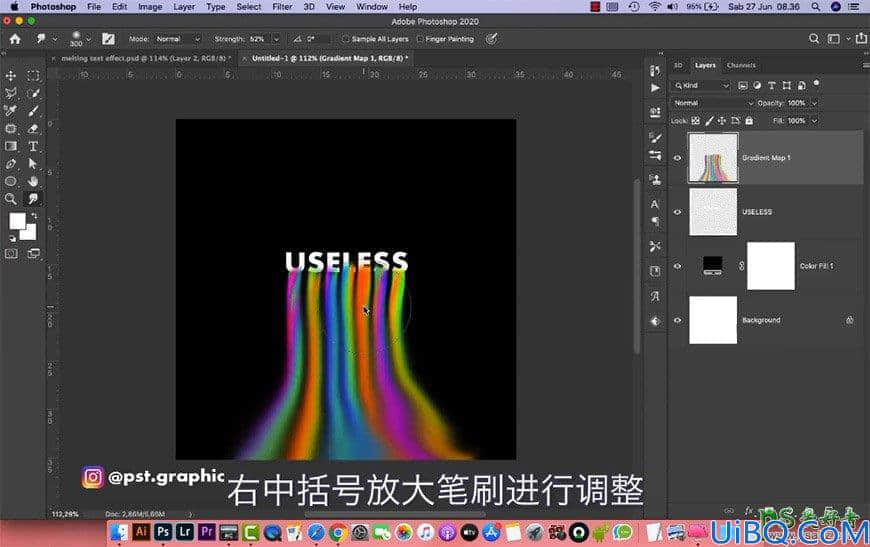Screen dimensions: 870x547
Task: Open the Filter menu
Action: pos(282,7)
